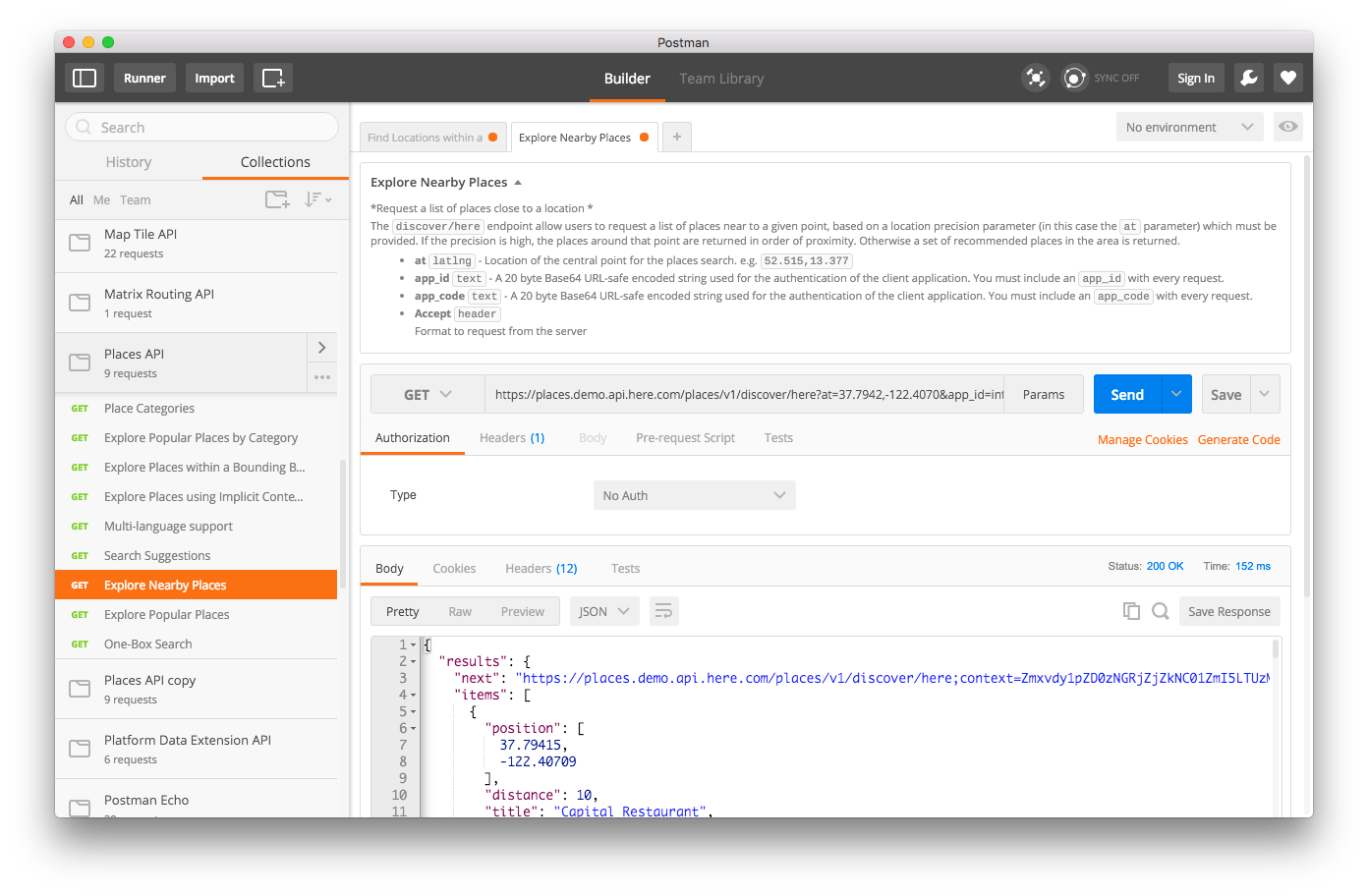Collapse Explore Nearby Places description triangle
This screenshot has width=1368, height=896.
point(518,183)
